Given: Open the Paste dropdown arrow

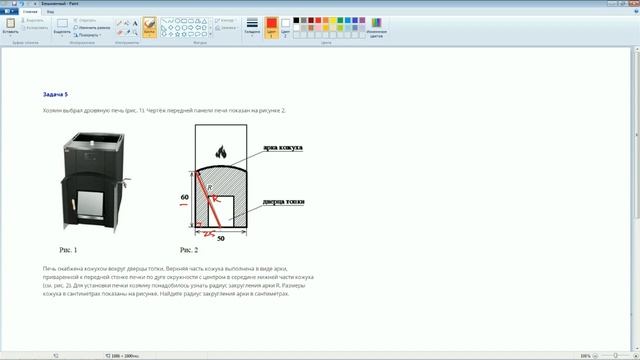Looking at the screenshot, I should coord(11,35).
